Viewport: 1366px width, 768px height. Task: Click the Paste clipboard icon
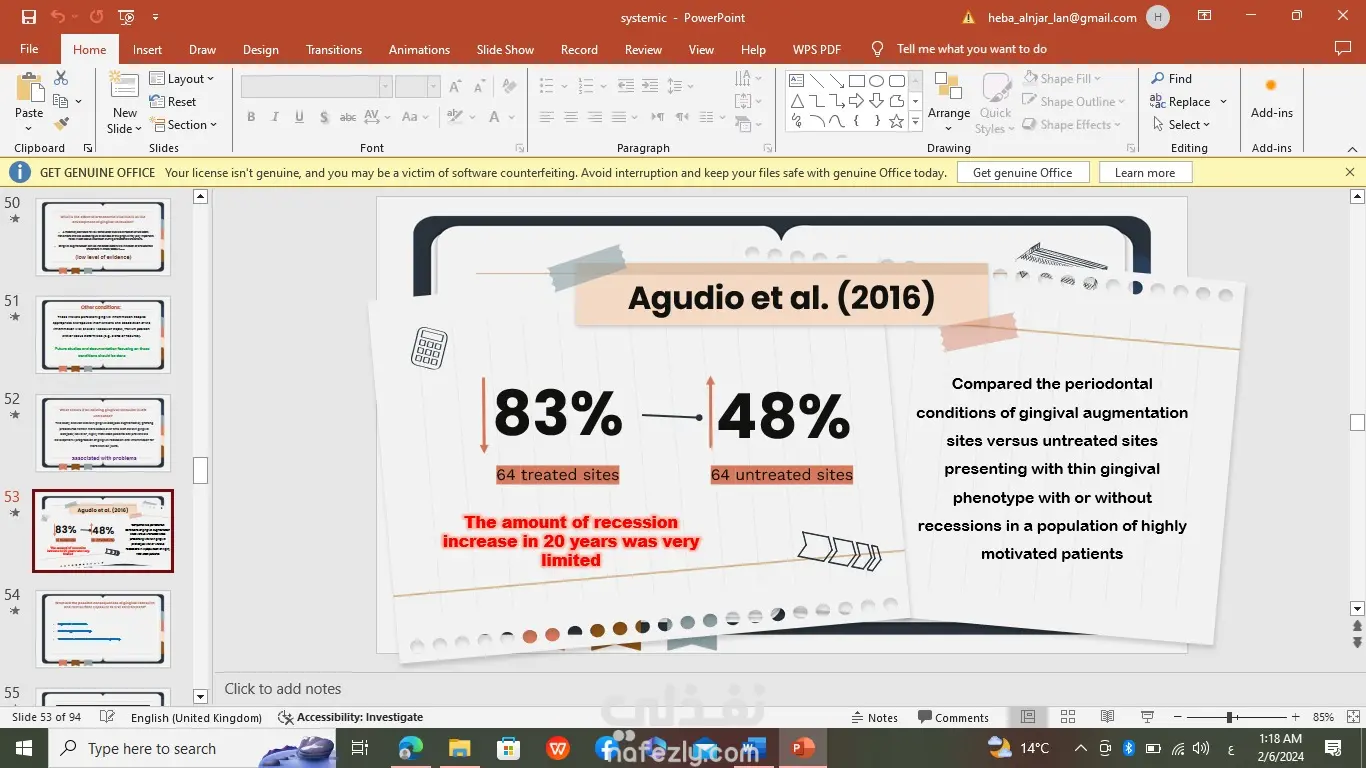point(29,88)
